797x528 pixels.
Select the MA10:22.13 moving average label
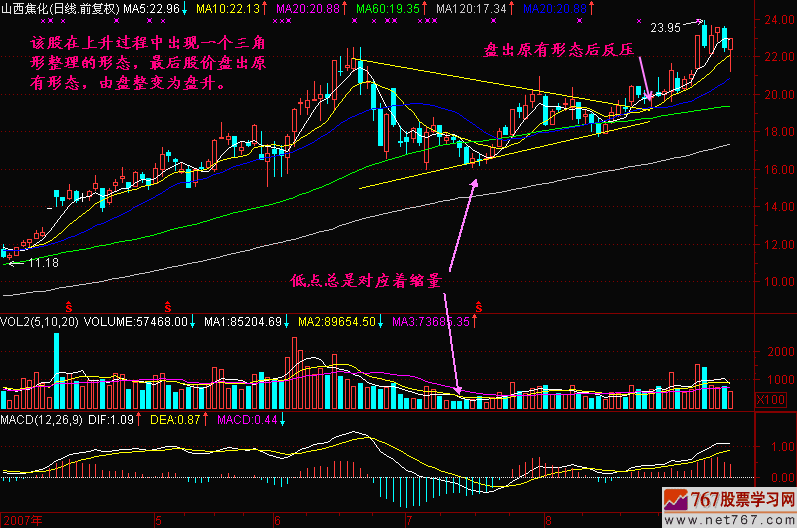pos(229,8)
